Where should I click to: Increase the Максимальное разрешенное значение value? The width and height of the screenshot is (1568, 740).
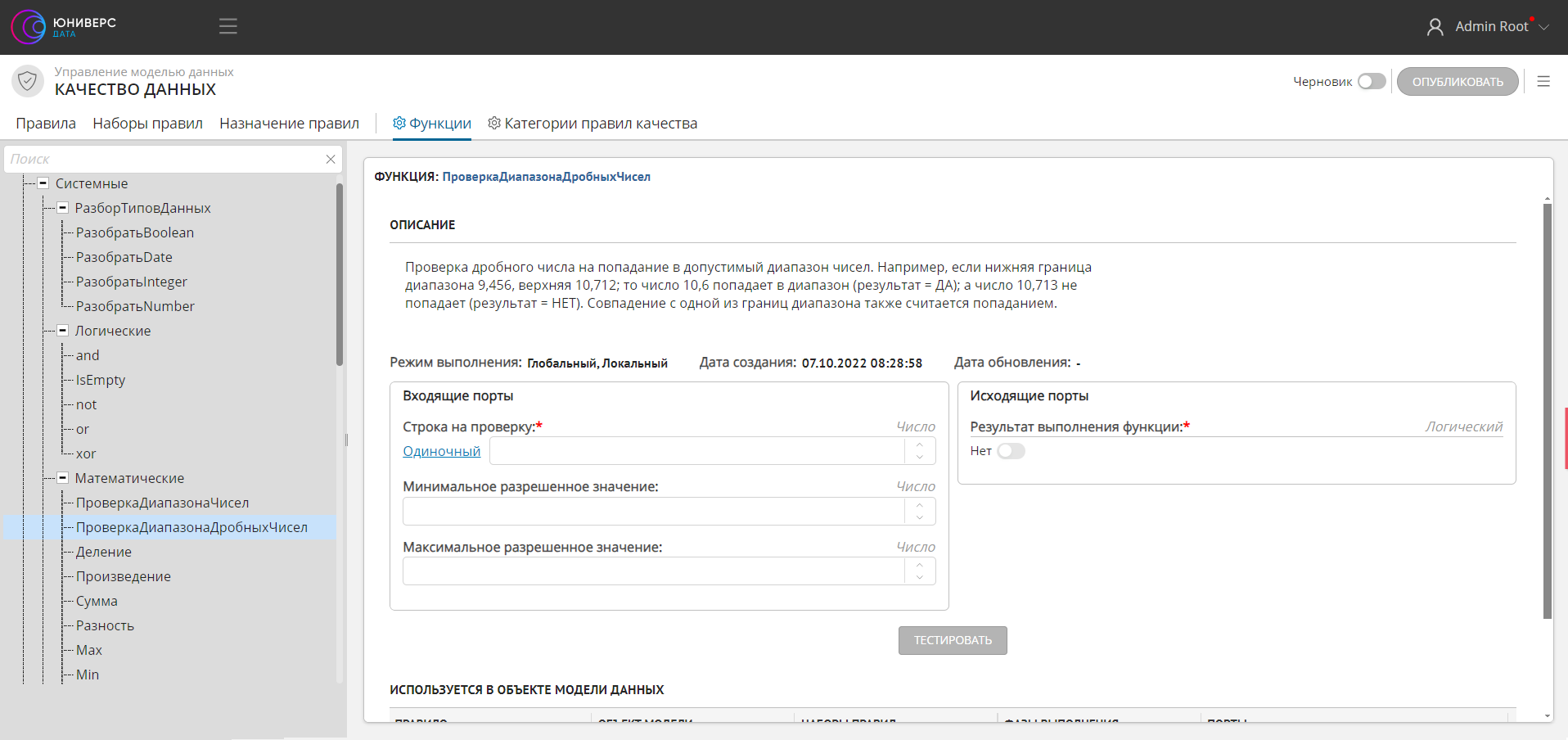(x=920, y=565)
